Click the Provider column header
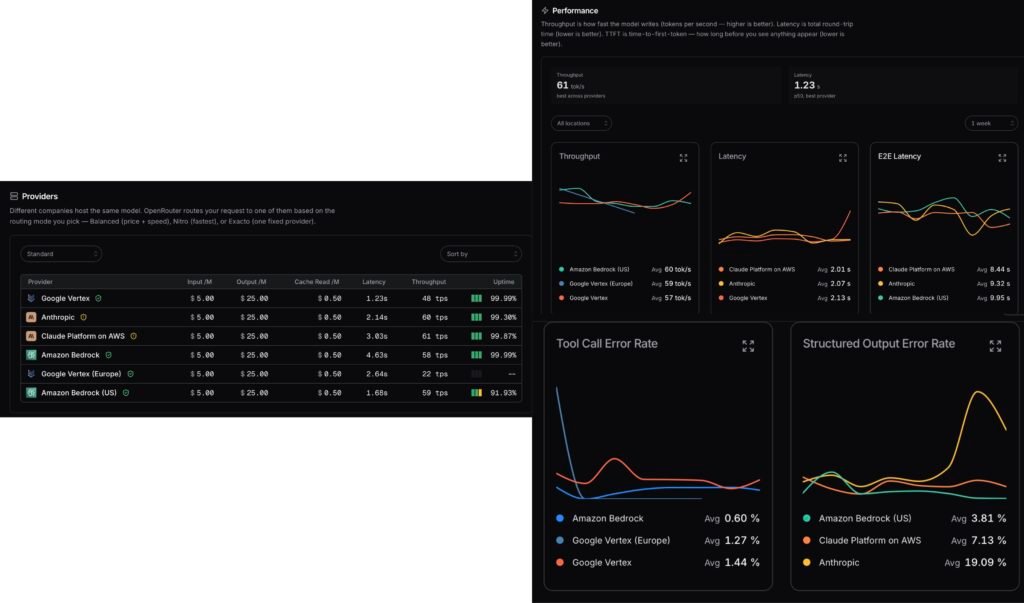The height and width of the screenshot is (603, 1024). click(x=40, y=282)
